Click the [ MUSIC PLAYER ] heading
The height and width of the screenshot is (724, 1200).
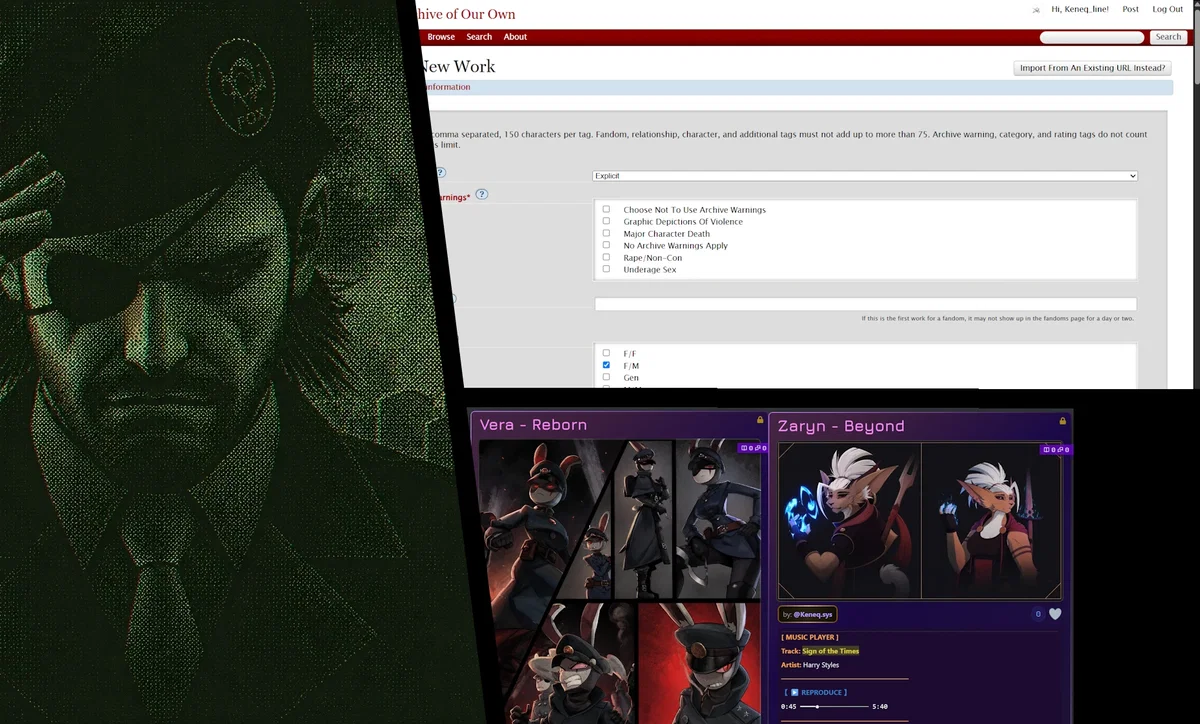tap(810, 637)
